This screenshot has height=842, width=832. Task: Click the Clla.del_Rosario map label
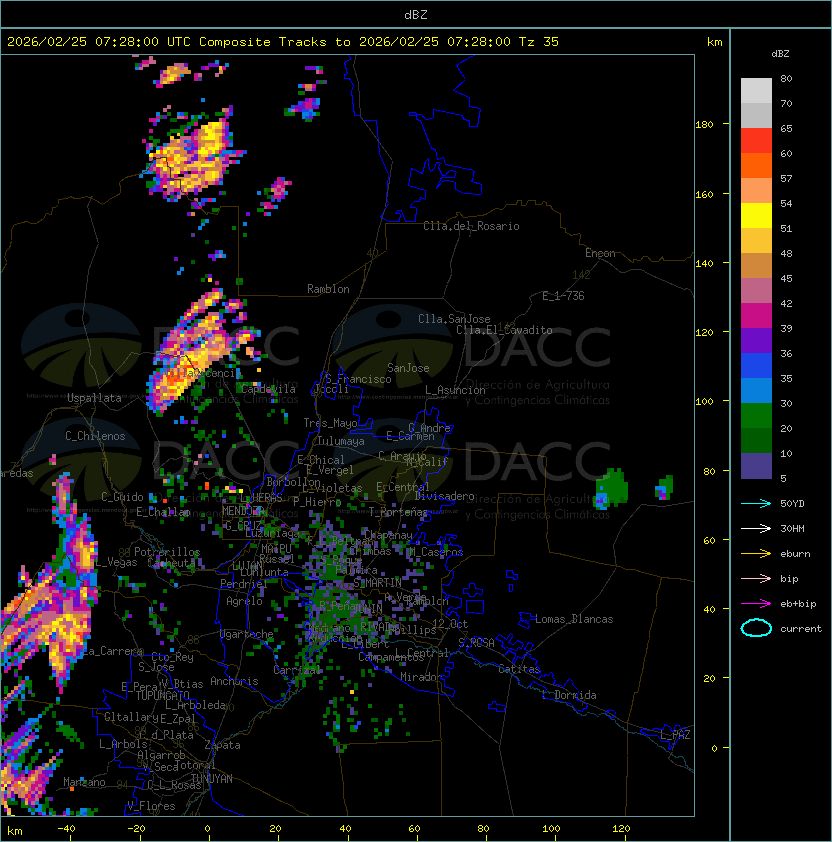click(x=471, y=226)
